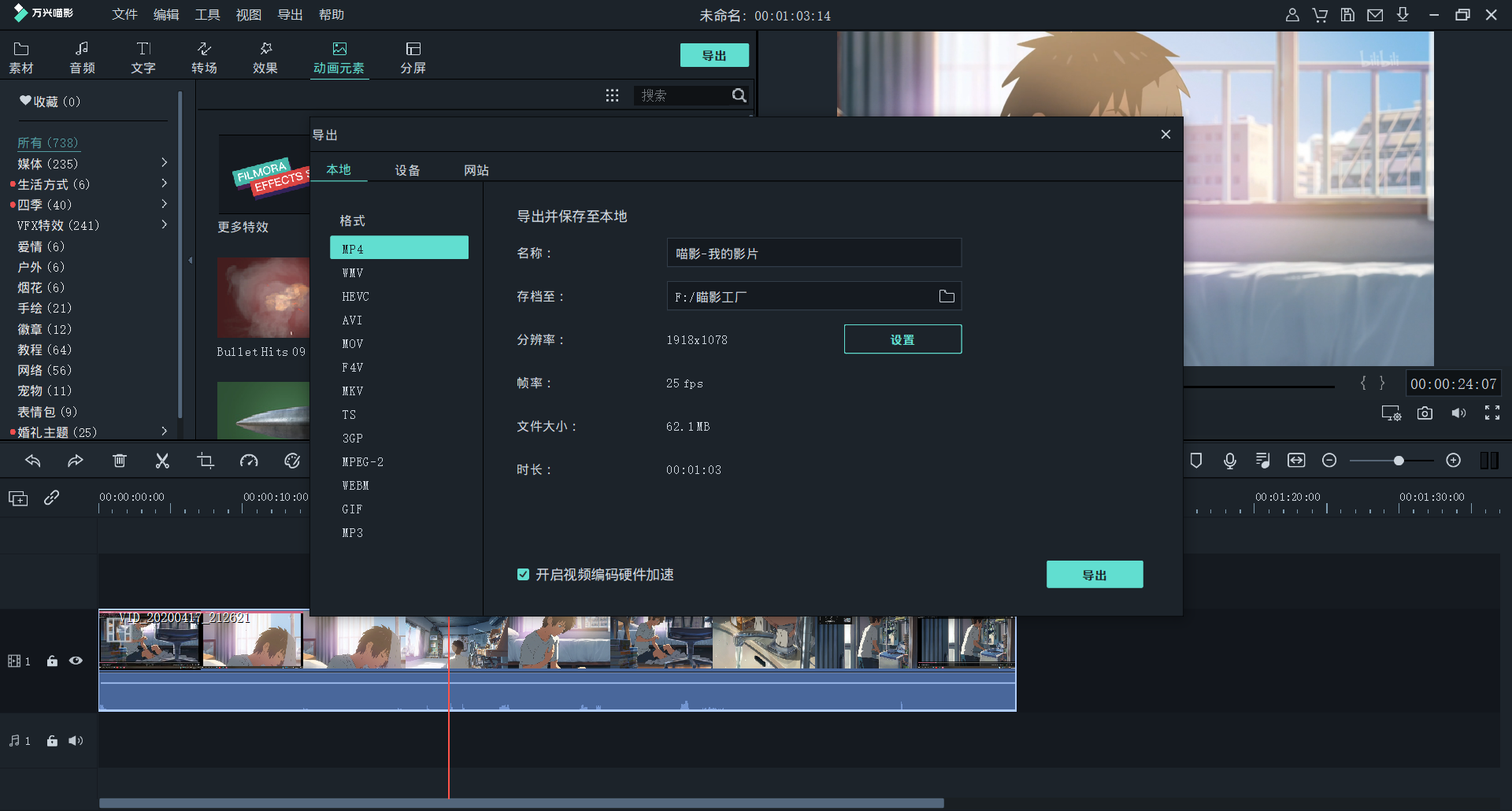Open the speed adjustment icon
Image resolution: width=1512 pixels, height=811 pixels.
click(249, 461)
